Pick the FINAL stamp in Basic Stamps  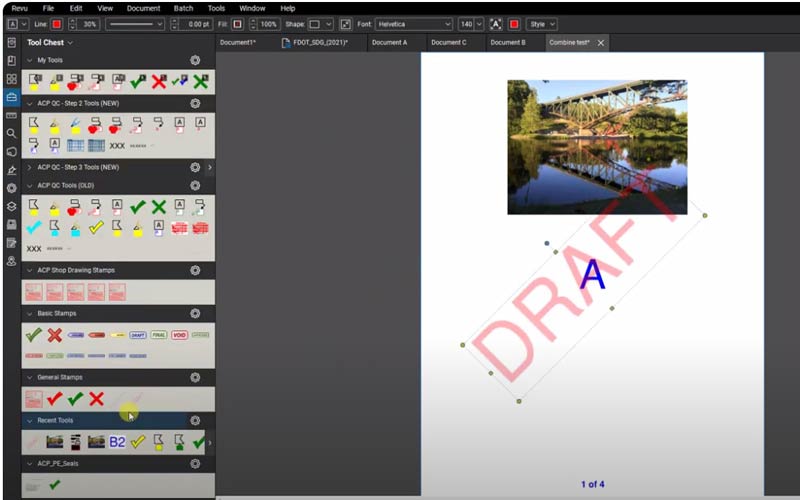[159, 335]
